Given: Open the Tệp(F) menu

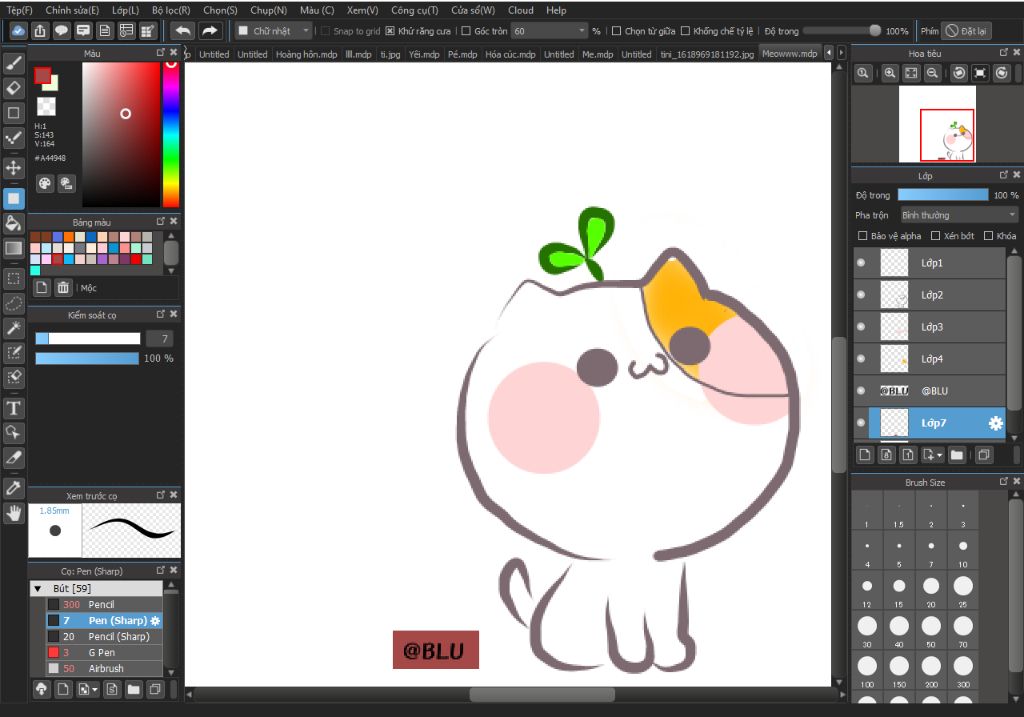Looking at the screenshot, I should [x=20, y=10].
